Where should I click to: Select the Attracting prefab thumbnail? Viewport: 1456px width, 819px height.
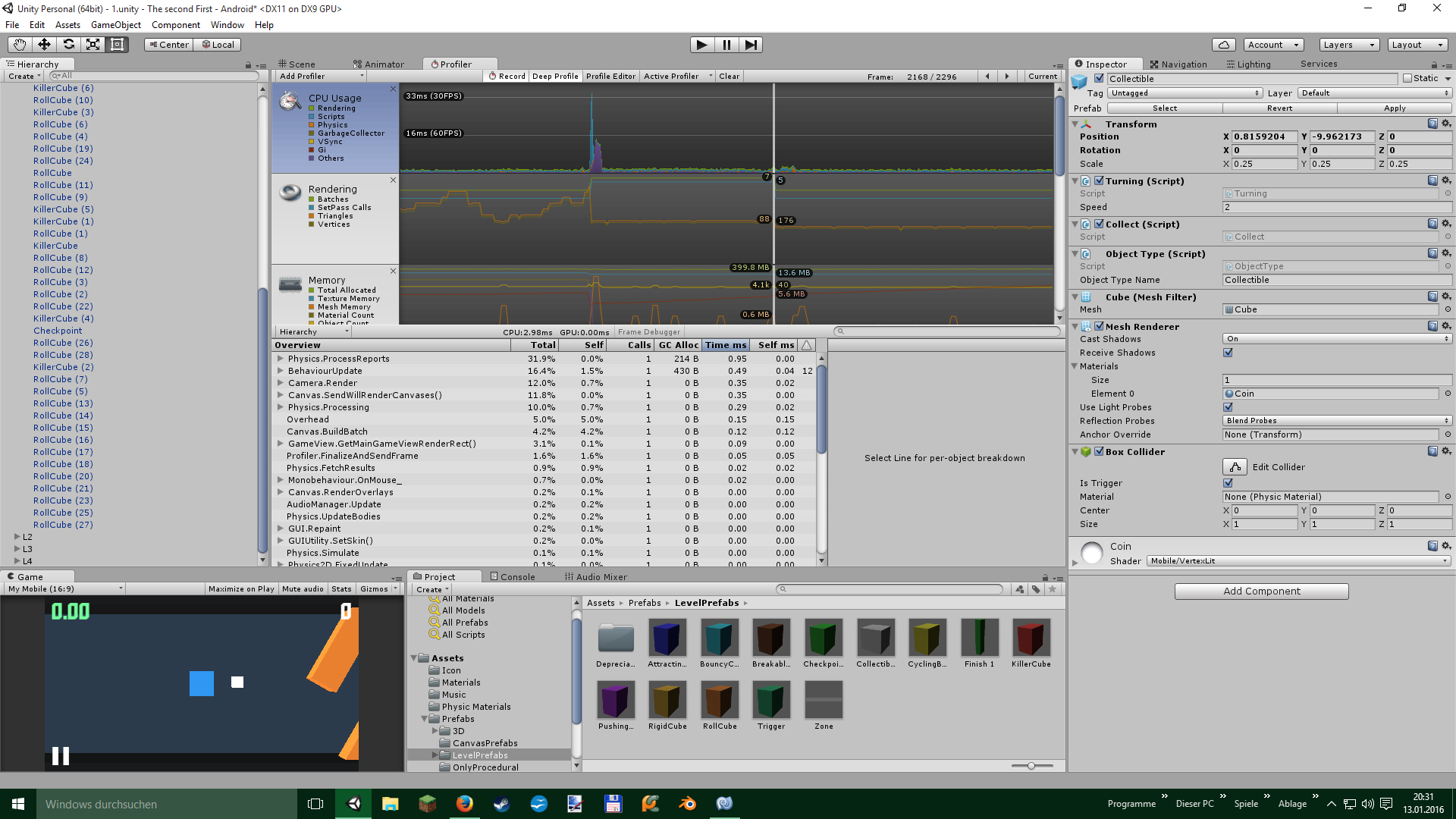[x=667, y=637]
